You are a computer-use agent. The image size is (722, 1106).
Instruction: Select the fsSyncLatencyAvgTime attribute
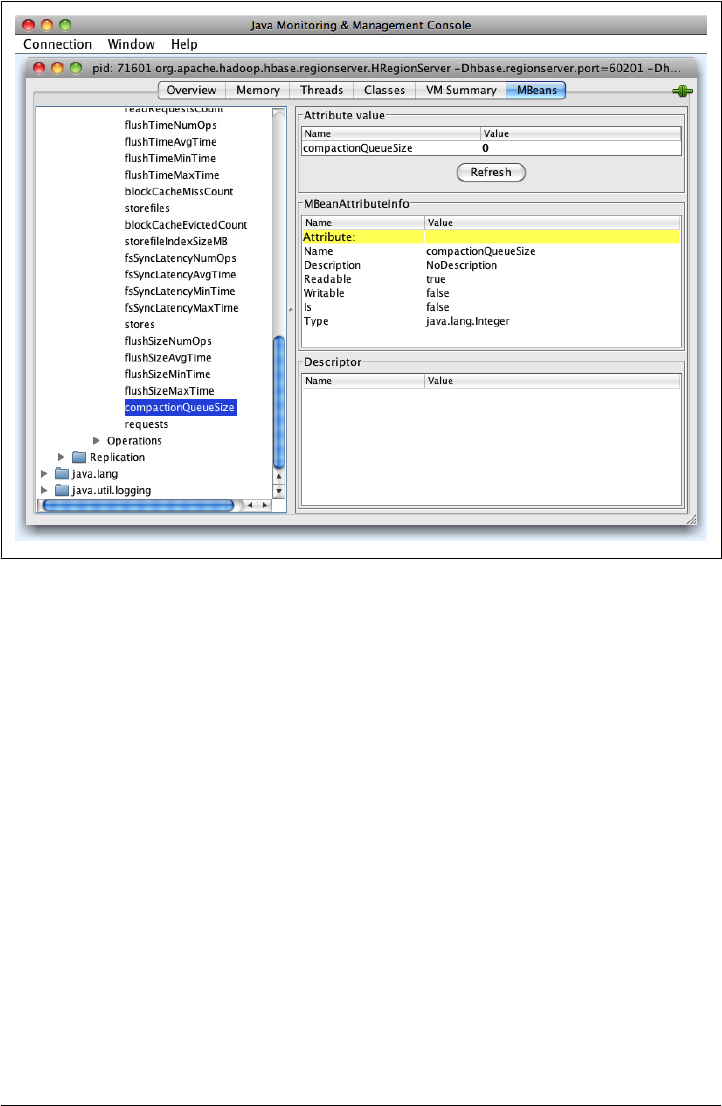(x=180, y=274)
